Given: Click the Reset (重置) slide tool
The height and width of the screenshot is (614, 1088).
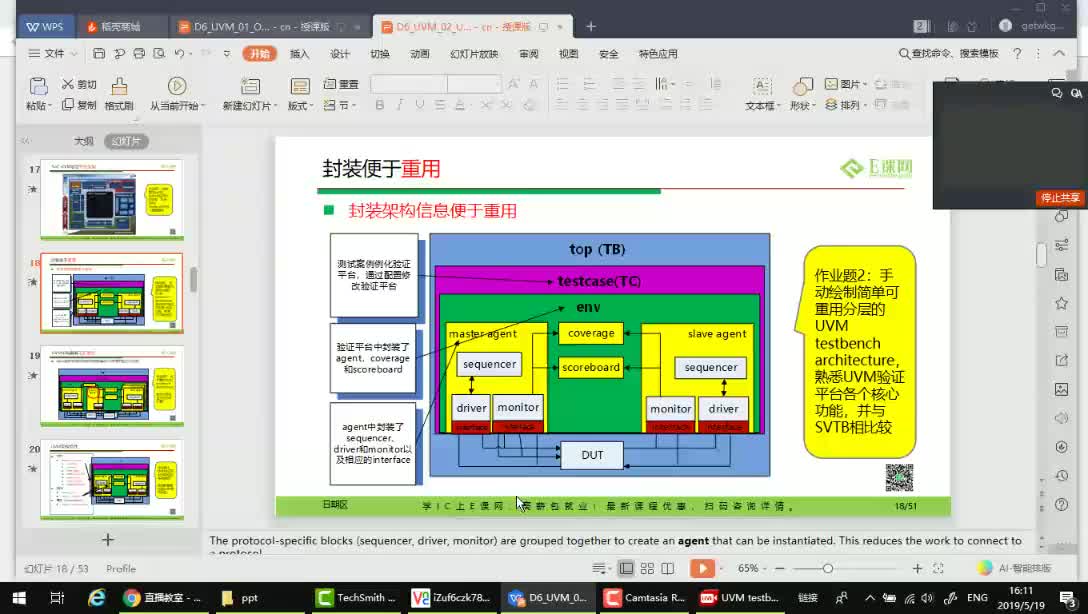Looking at the screenshot, I should point(341,84).
